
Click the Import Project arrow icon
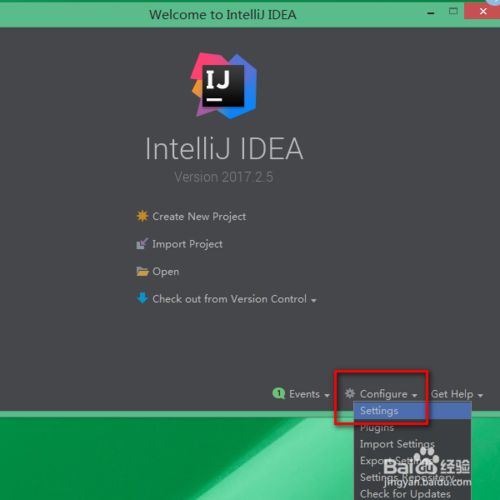[142, 244]
